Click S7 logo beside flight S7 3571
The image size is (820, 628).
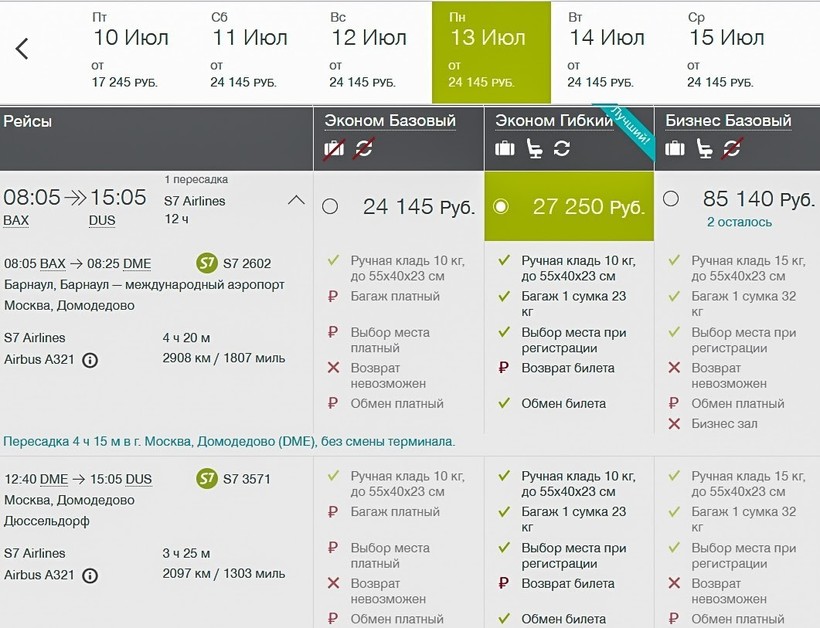click(x=207, y=479)
